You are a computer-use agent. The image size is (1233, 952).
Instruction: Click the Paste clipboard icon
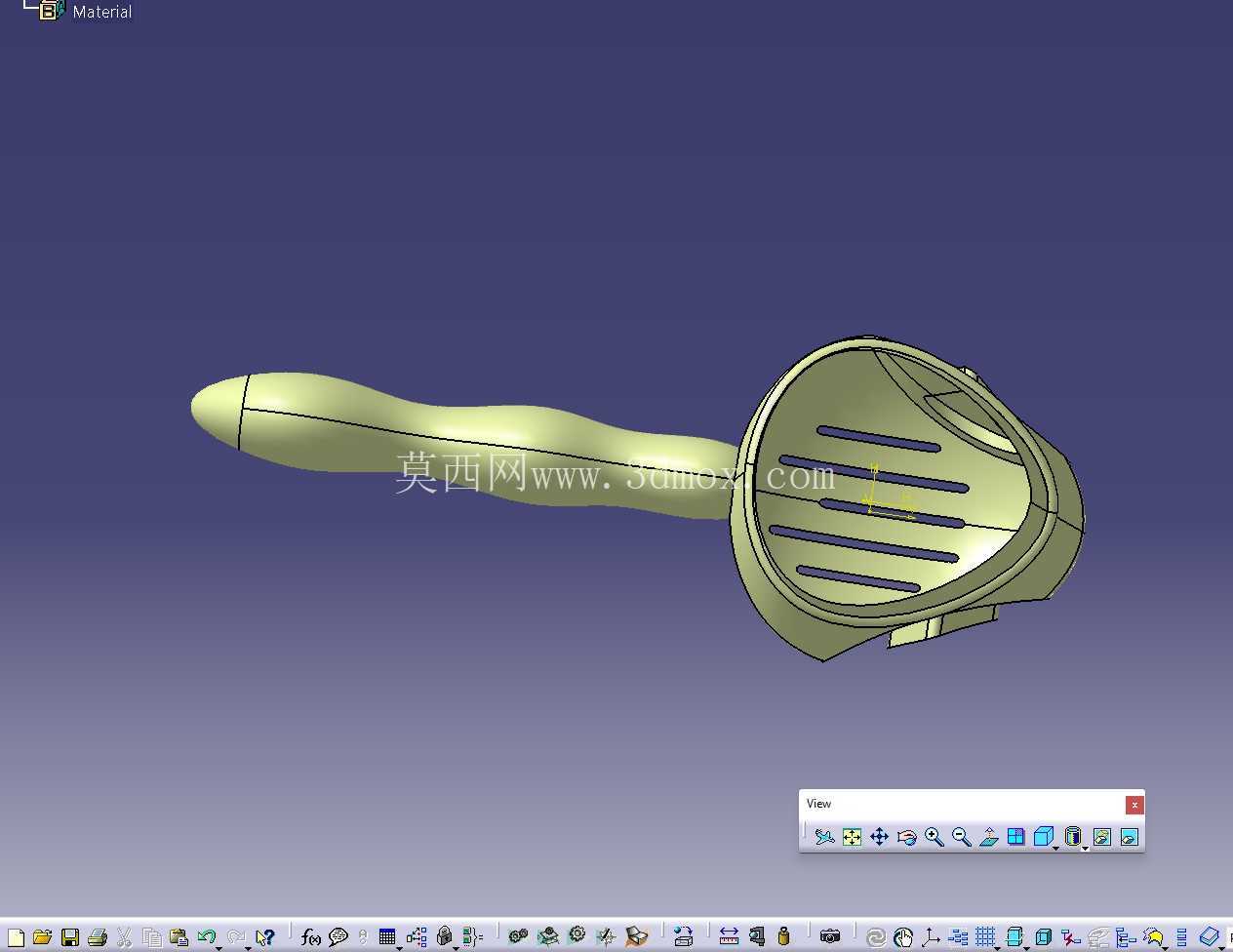179,937
